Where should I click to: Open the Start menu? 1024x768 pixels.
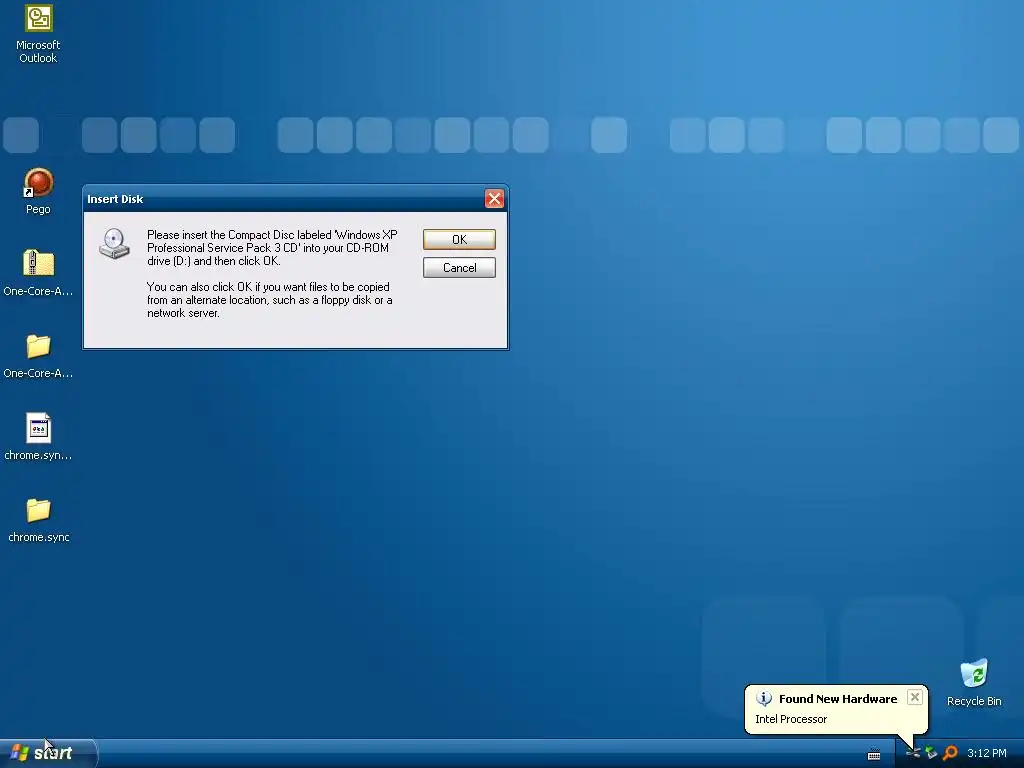[x=48, y=753]
